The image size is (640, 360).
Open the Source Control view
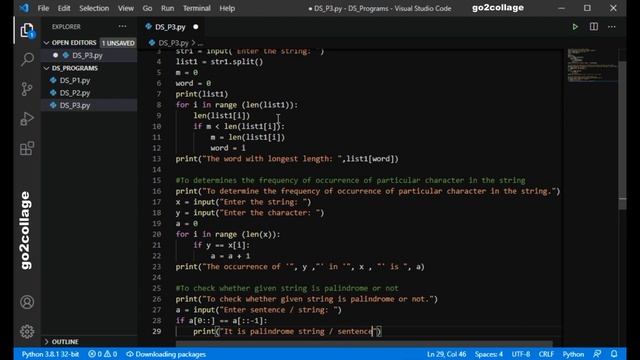click(x=27, y=89)
